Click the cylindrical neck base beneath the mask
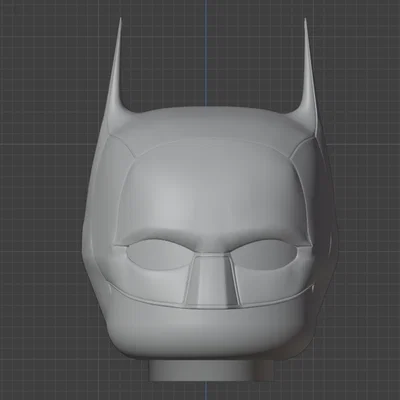 click(211, 371)
